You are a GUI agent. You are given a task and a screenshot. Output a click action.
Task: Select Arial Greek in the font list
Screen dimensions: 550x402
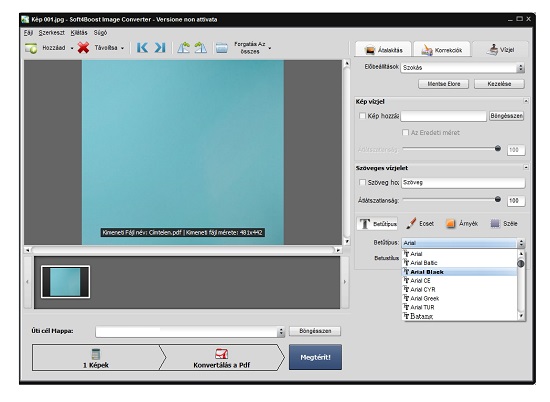pyautogui.click(x=460, y=299)
